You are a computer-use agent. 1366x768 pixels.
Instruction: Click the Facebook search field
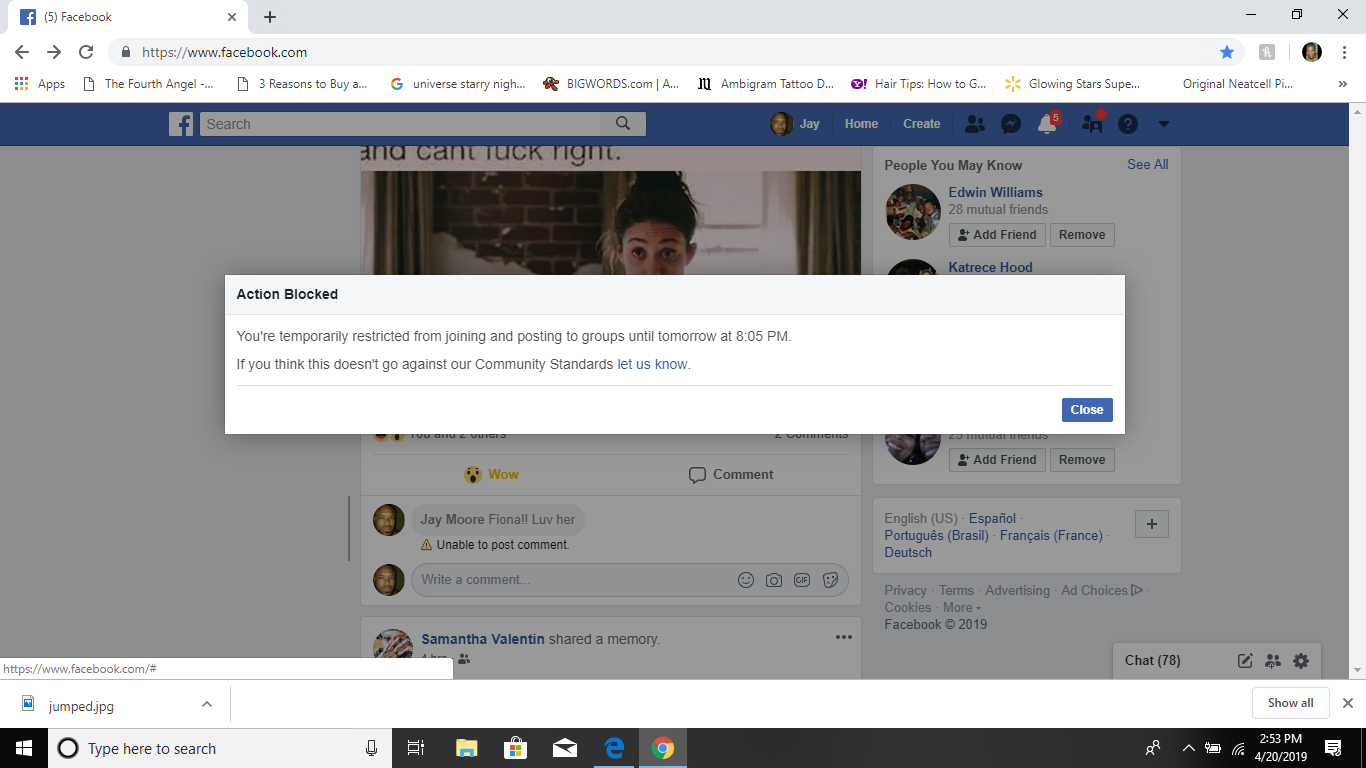[x=400, y=124]
